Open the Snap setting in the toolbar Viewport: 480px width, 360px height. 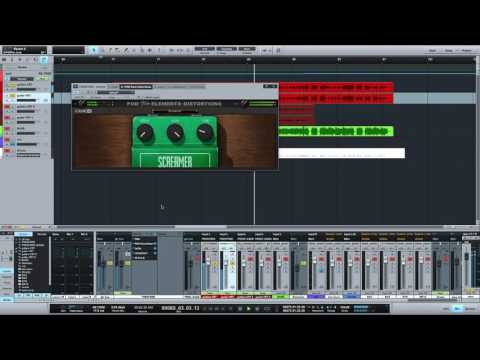click(x=247, y=50)
